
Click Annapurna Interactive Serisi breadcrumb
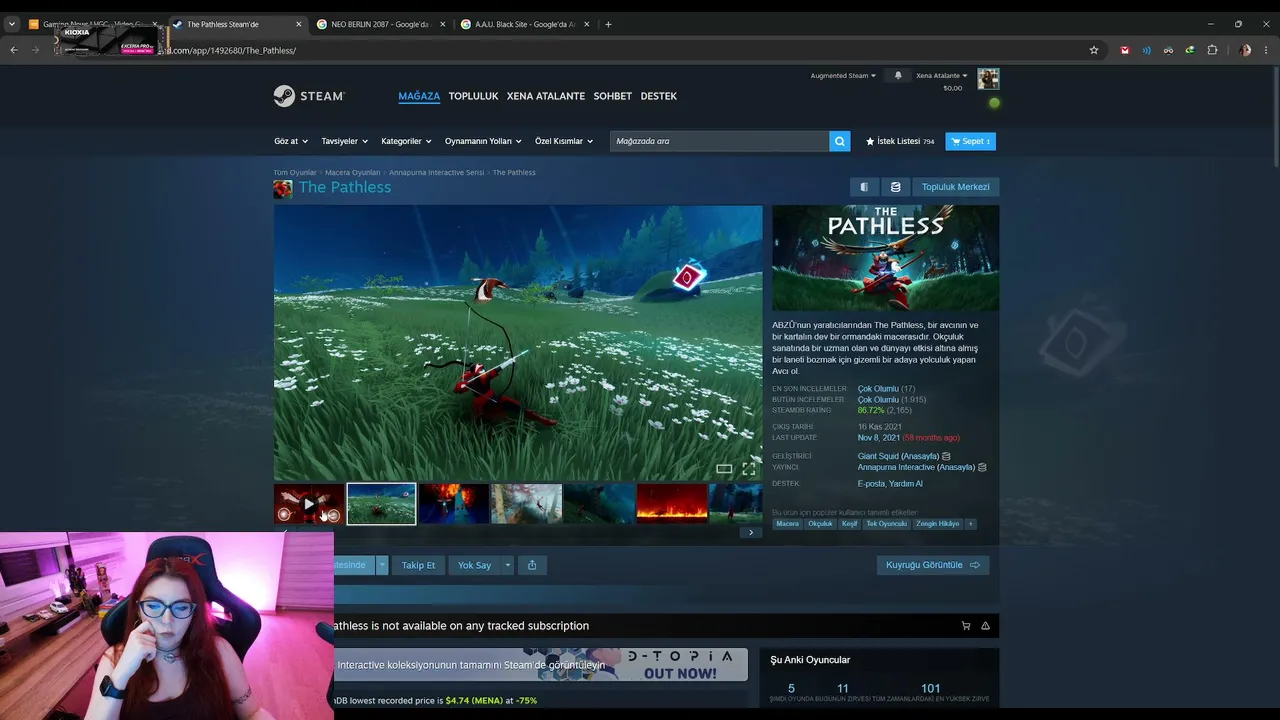[x=436, y=173]
